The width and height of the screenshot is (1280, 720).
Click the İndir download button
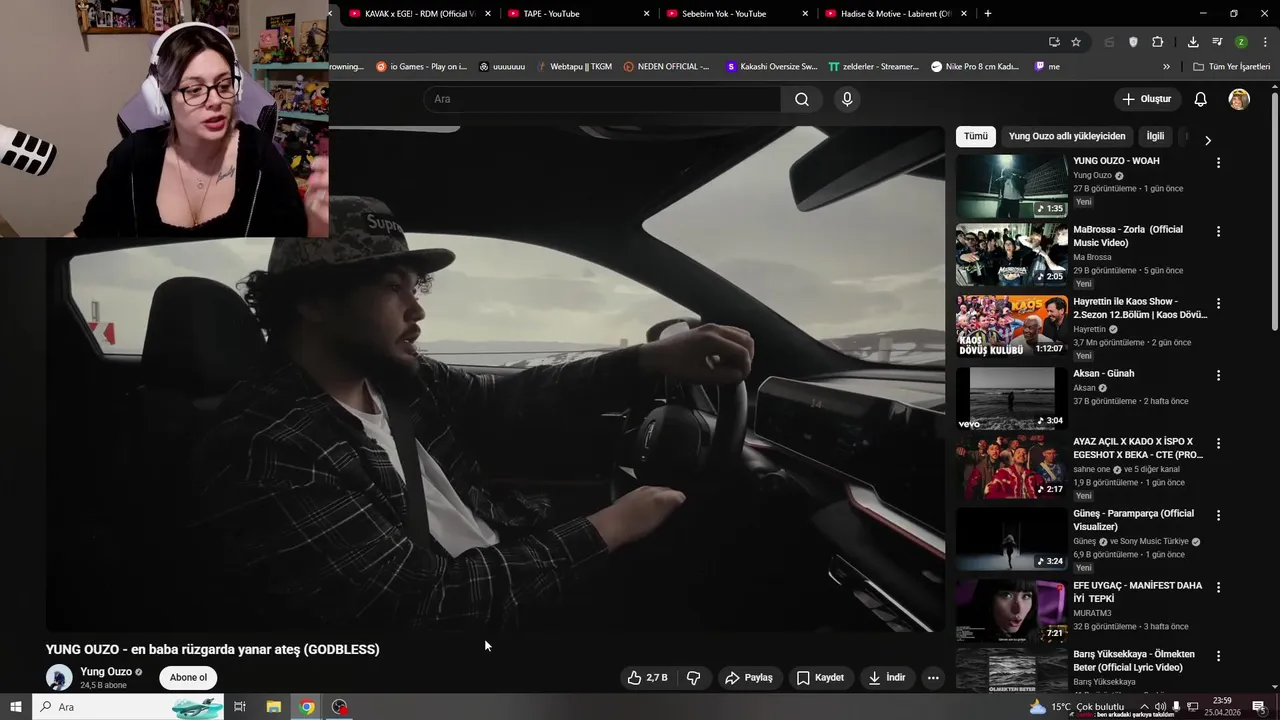coord(886,677)
